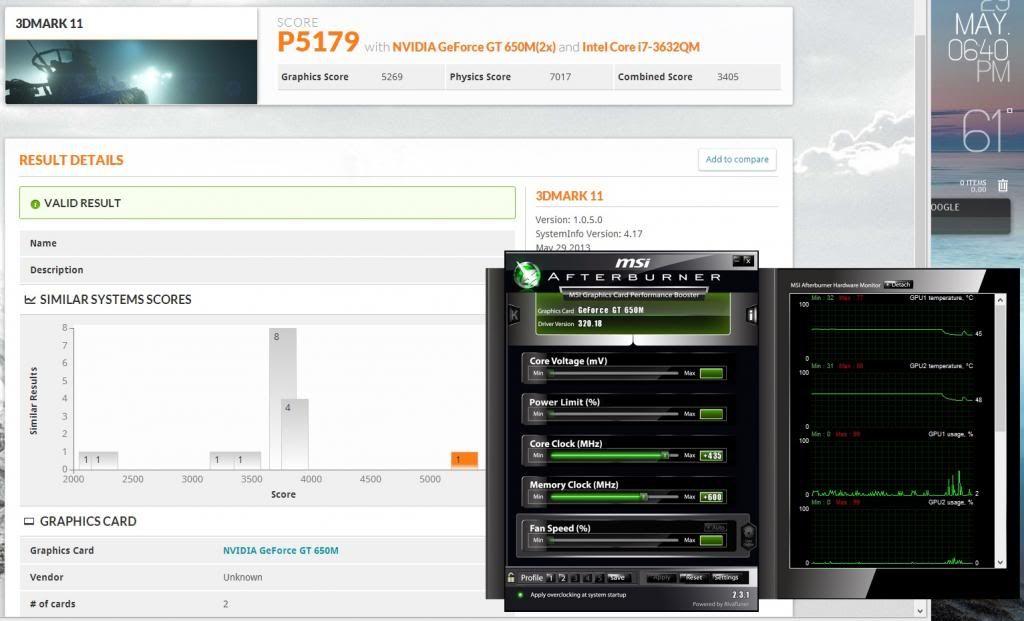Select Afterburner profile slot 1
The height and width of the screenshot is (621, 1024).
[x=551, y=578]
